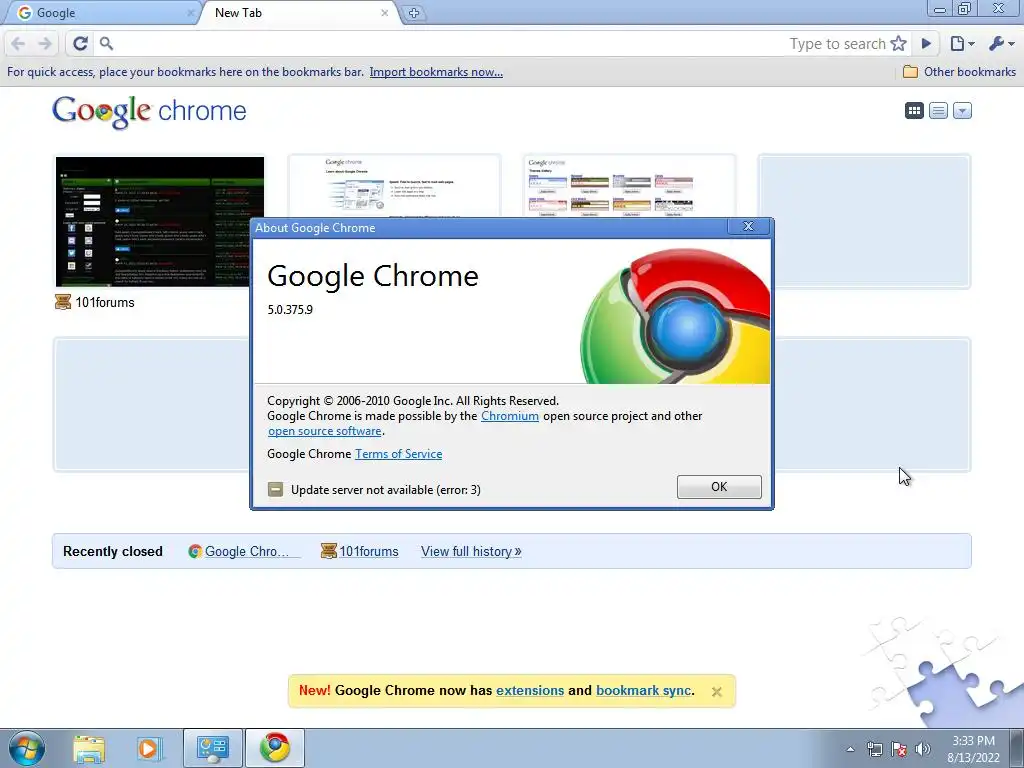Click View full history link
This screenshot has width=1024, height=768.
click(x=471, y=551)
